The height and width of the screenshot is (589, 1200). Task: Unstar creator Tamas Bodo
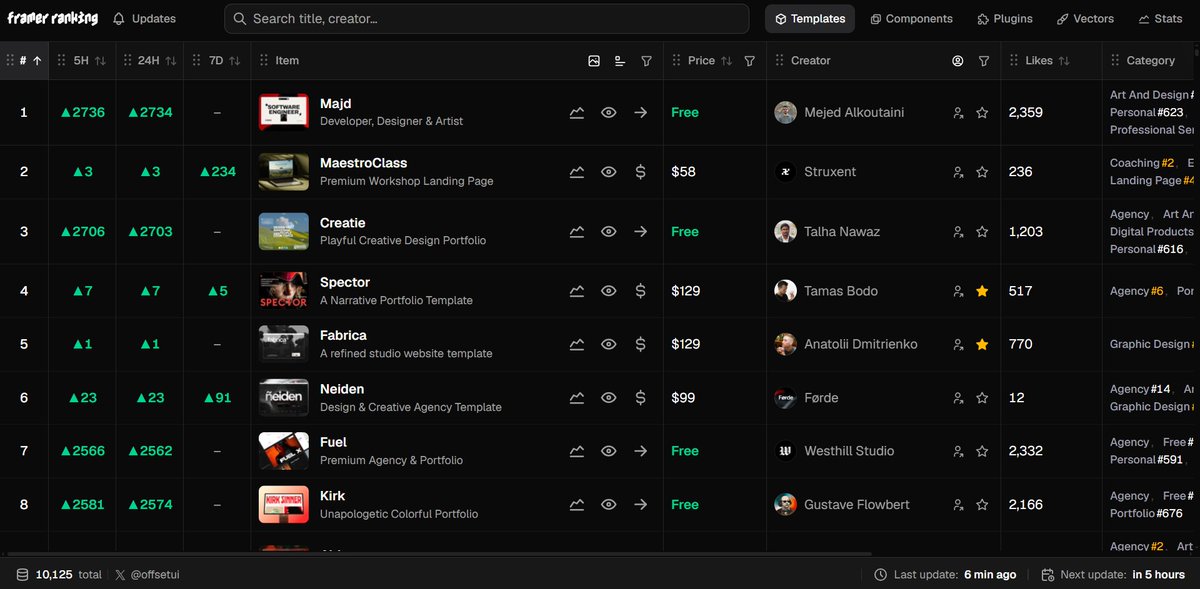point(982,291)
